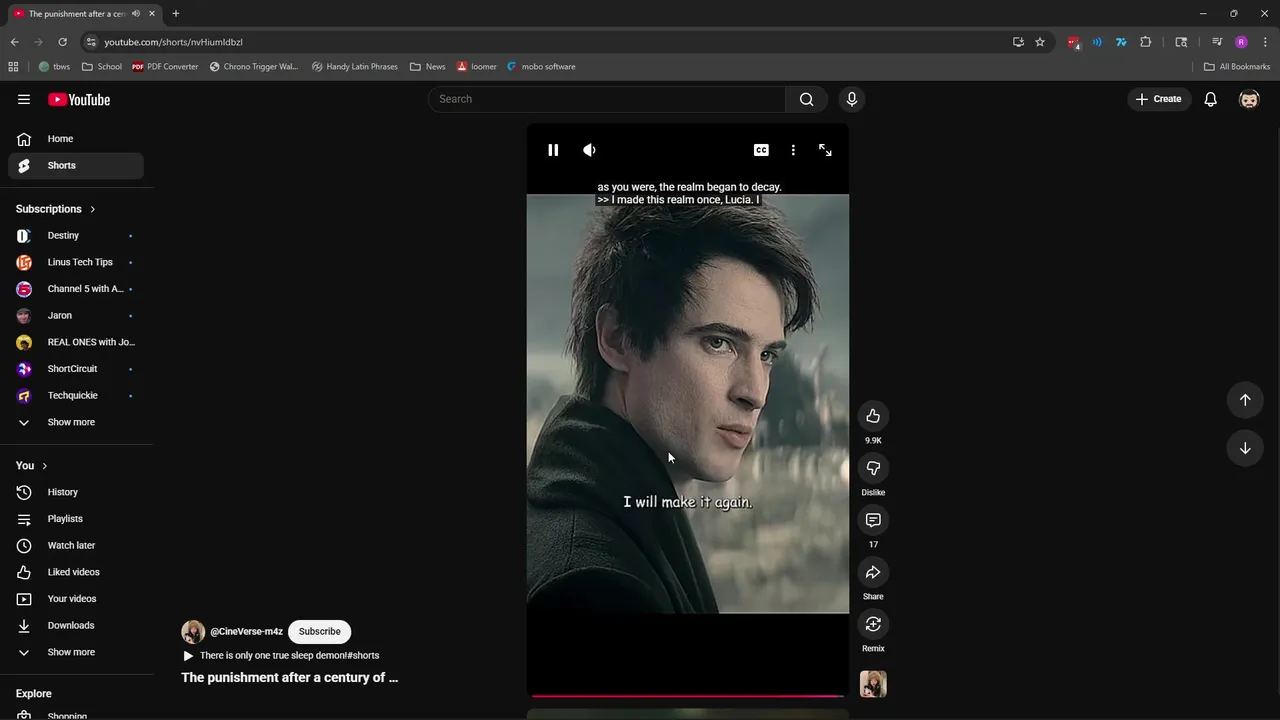
Task: Expand the Subscriptions section chevron
Action: 92,209
